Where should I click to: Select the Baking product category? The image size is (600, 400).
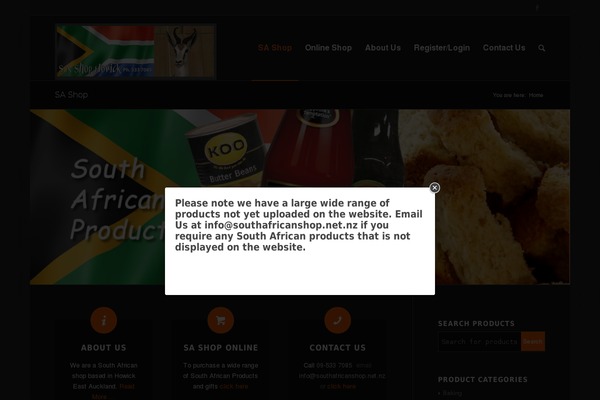click(x=452, y=393)
